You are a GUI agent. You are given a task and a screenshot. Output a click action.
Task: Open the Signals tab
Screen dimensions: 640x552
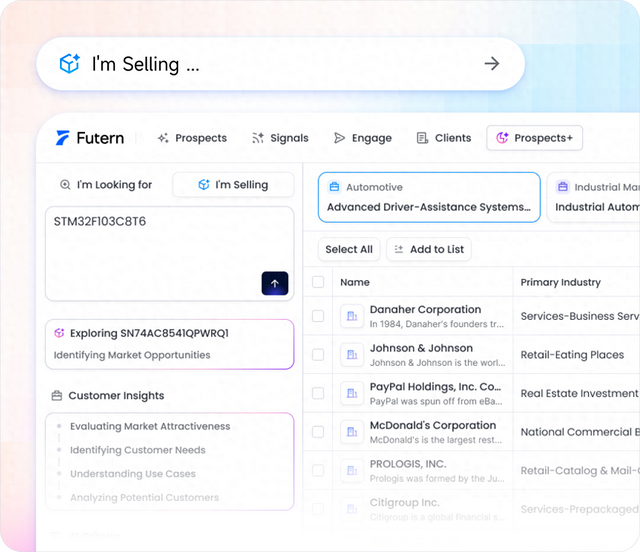[280, 138]
